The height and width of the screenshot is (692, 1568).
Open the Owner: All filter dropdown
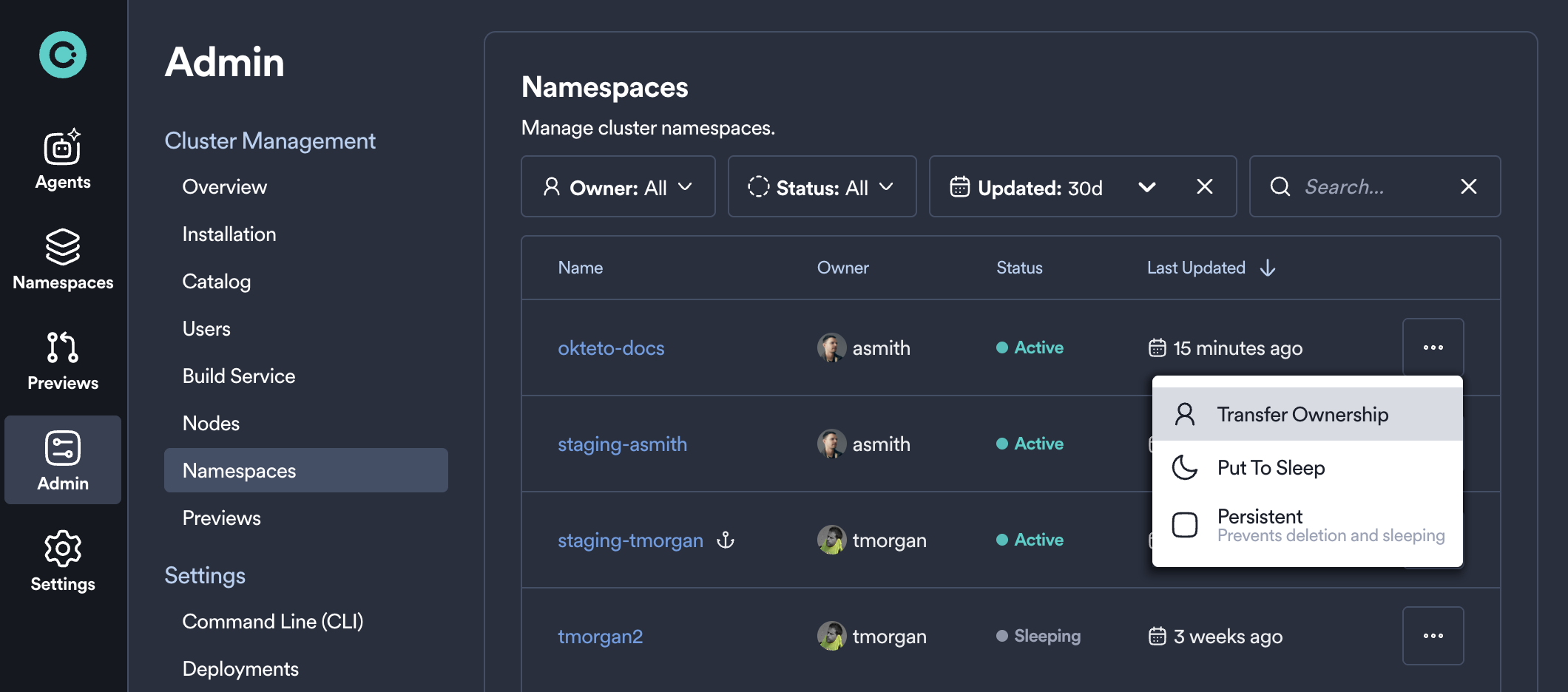click(x=618, y=187)
